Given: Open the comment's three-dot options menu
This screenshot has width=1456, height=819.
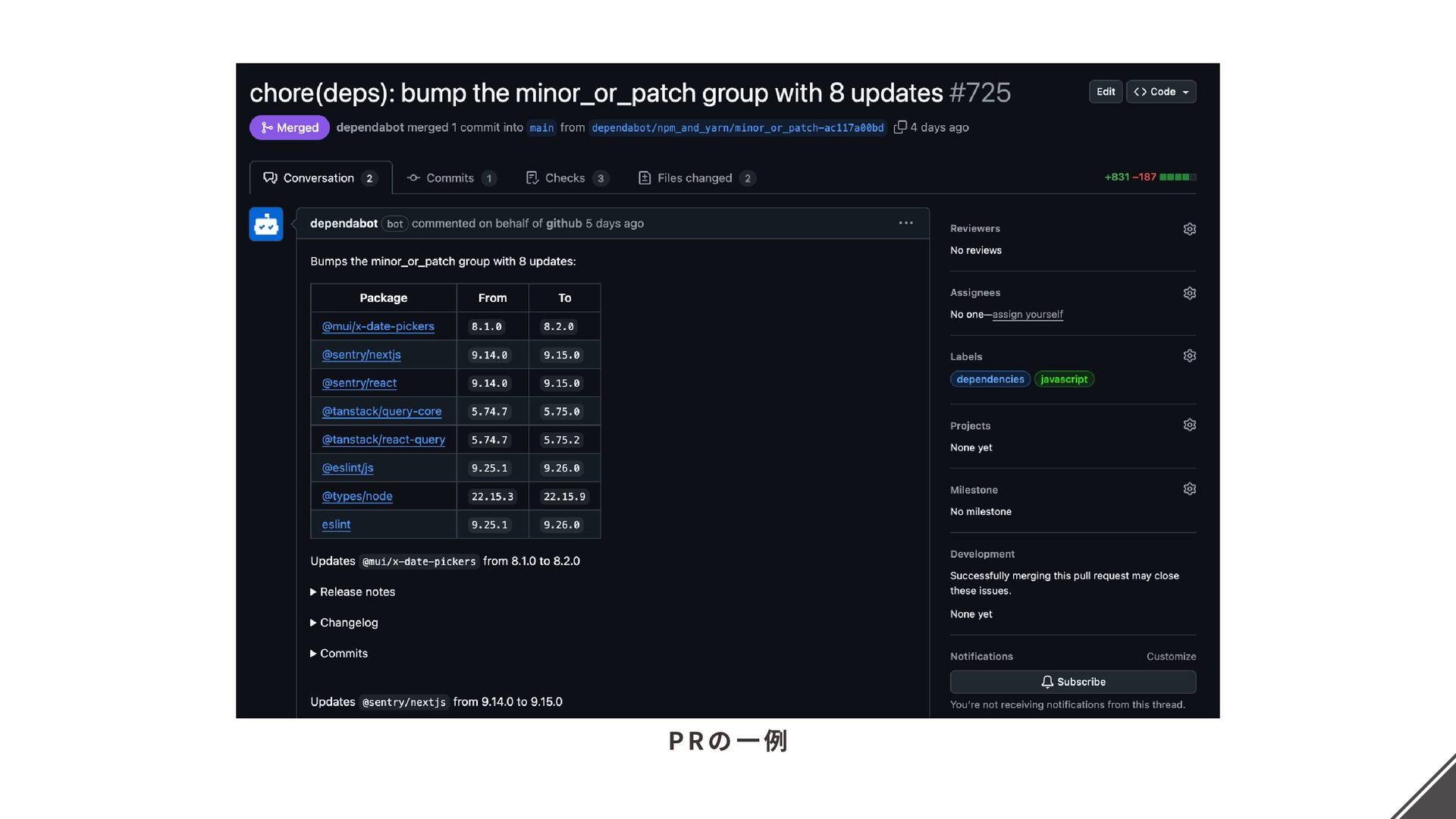Looking at the screenshot, I should click(x=905, y=223).
